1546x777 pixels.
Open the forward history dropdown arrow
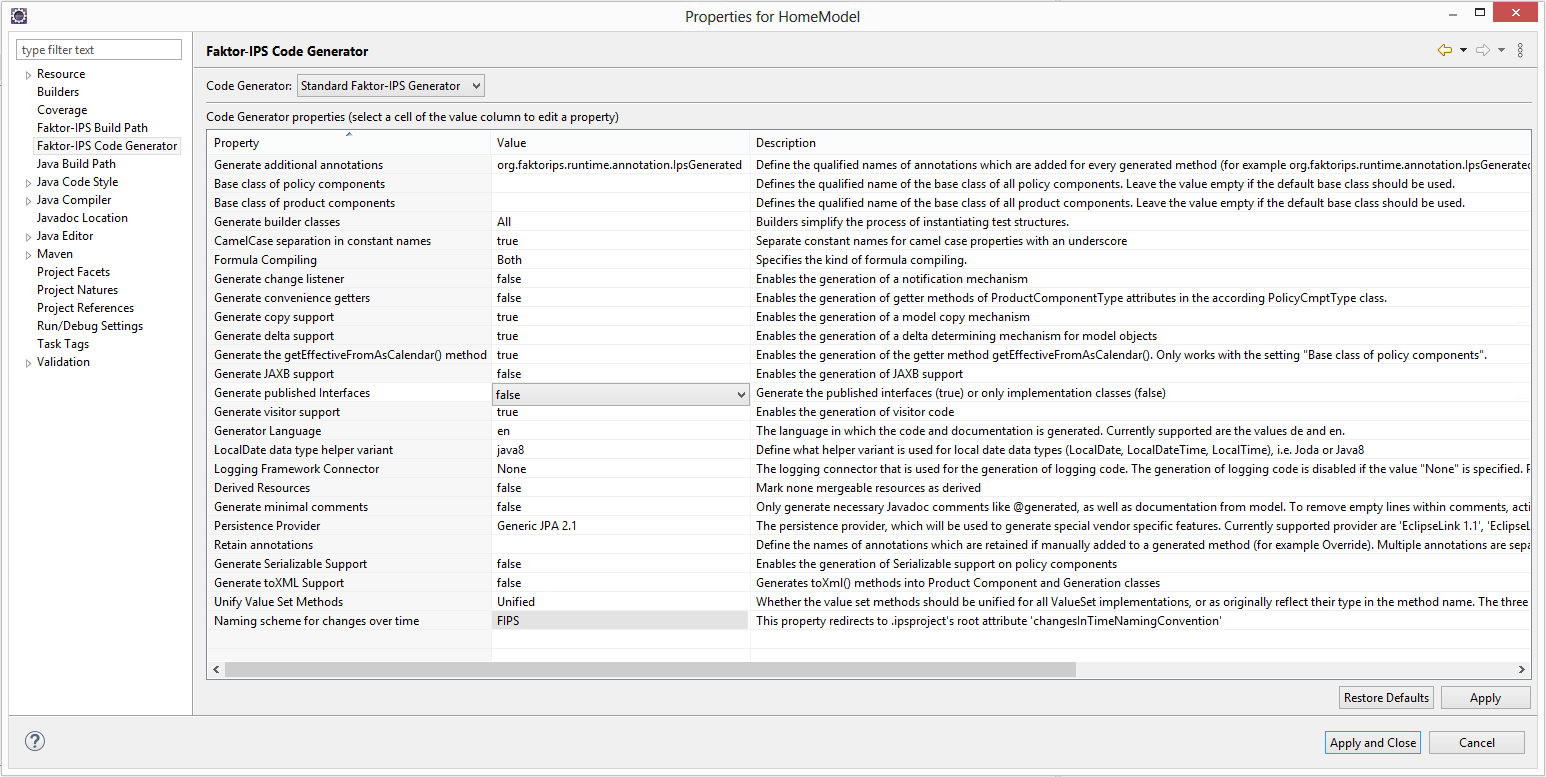1501,50
